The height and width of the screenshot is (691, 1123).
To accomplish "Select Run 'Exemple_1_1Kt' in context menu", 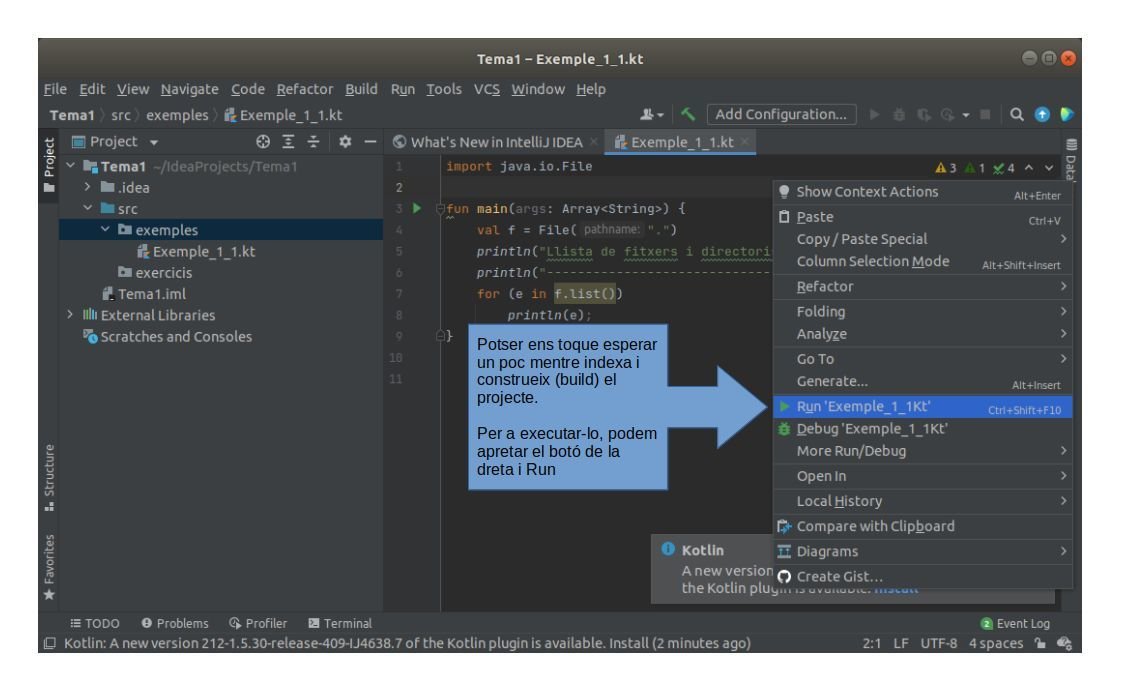I will pyautogui.click(x=922, y=407).
